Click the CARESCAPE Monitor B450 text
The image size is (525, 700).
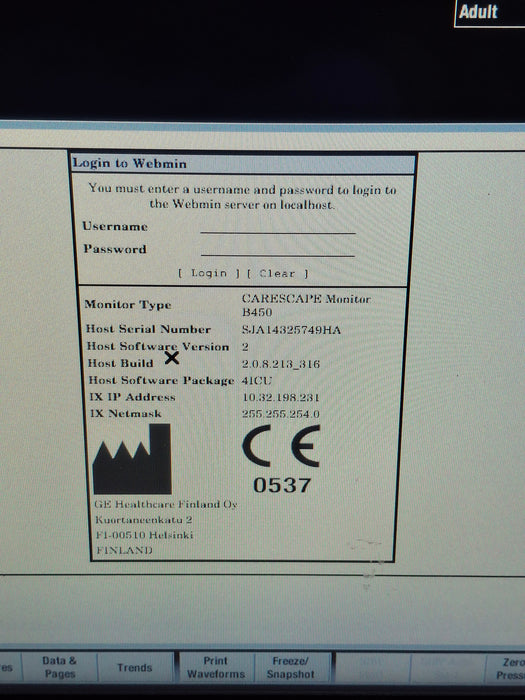306,305
